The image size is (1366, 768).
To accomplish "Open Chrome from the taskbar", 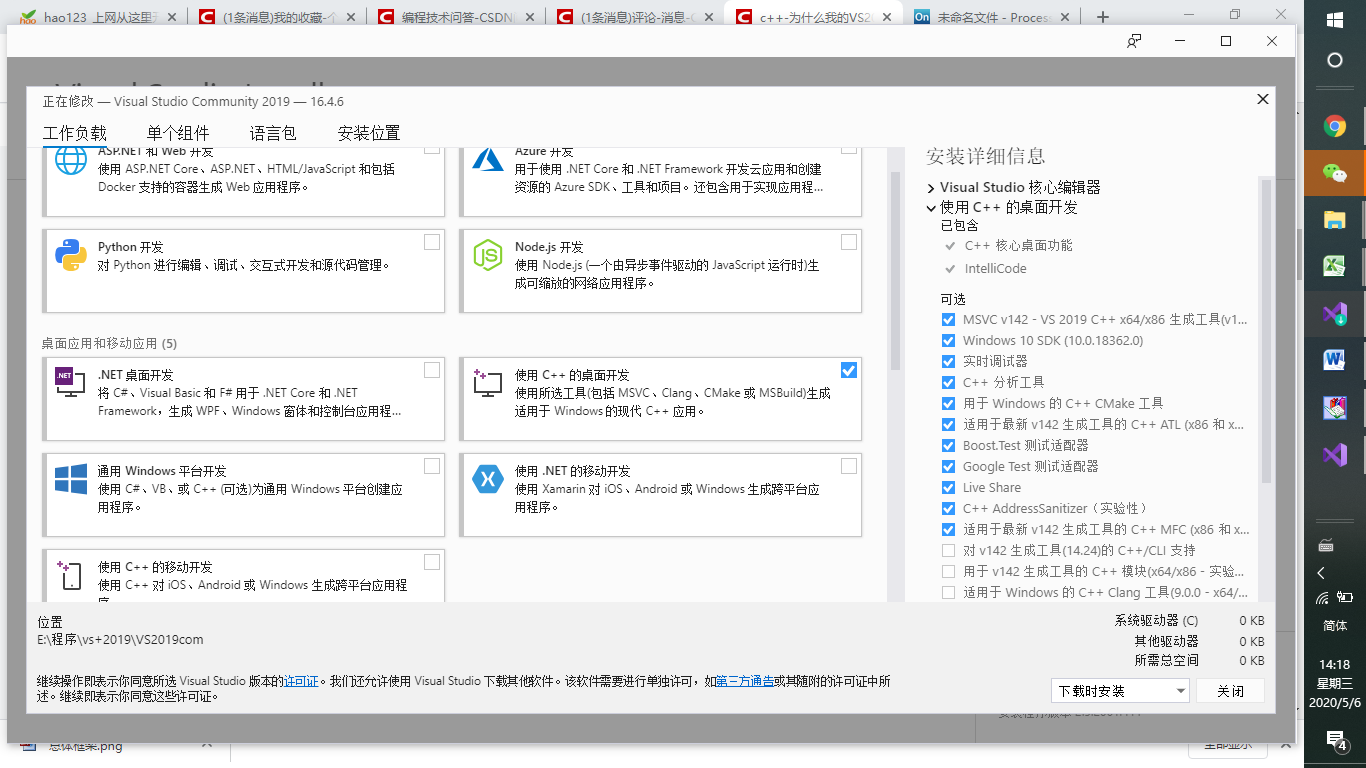I will pos(1334,126).
